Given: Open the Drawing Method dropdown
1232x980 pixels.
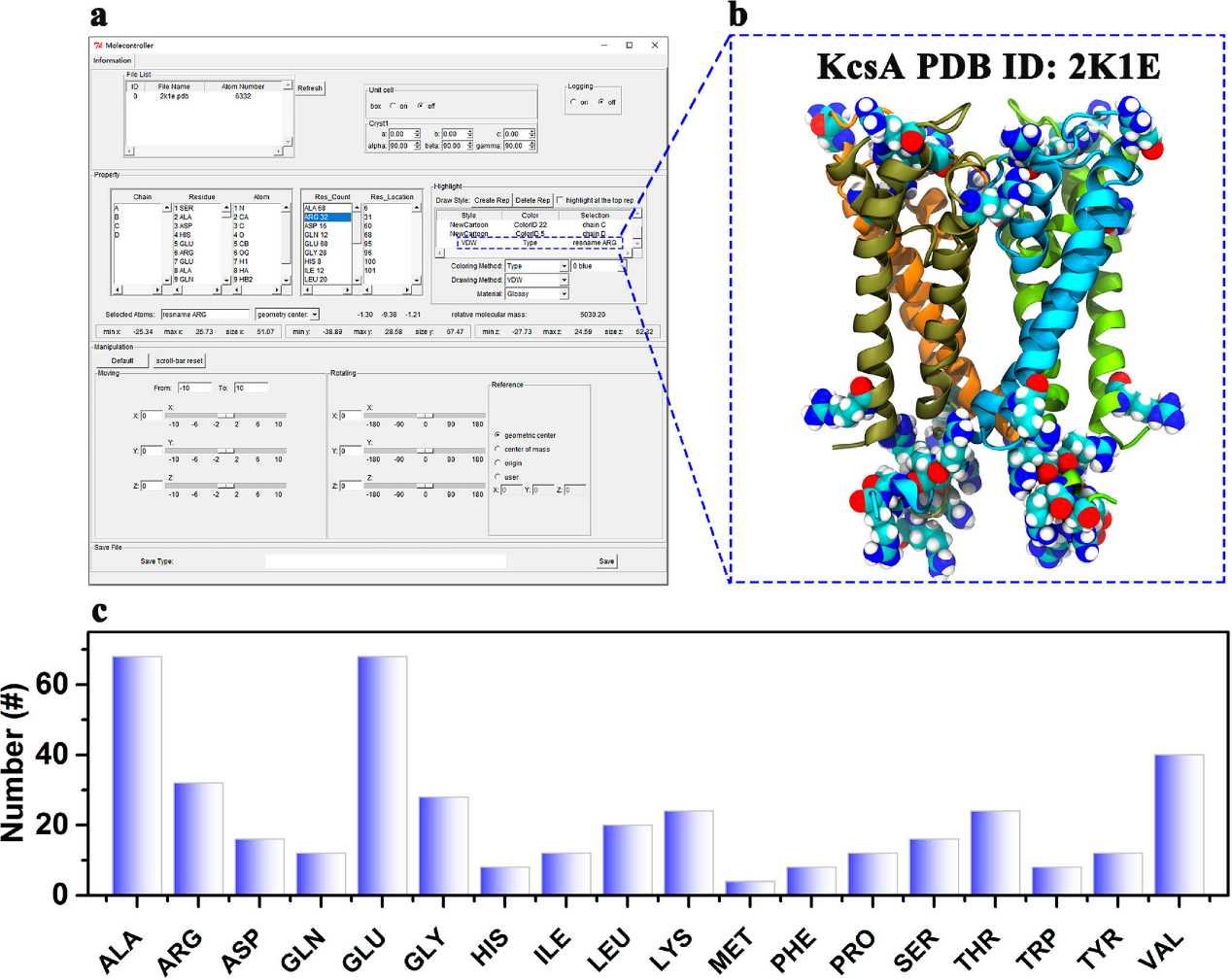Looking at the screenshot, I should pyautogui.click(x=564, y=280).
